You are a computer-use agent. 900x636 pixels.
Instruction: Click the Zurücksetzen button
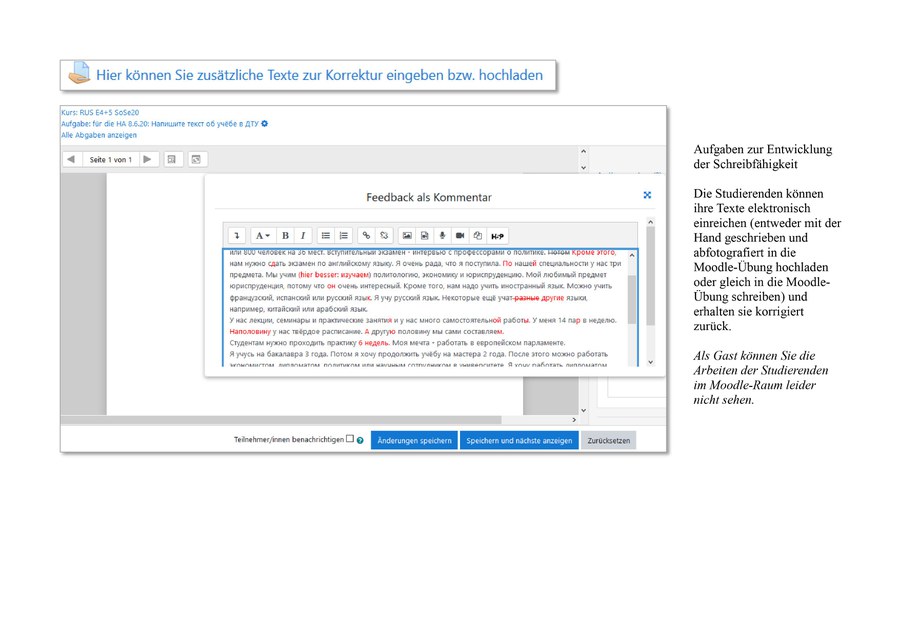point(608,440)
